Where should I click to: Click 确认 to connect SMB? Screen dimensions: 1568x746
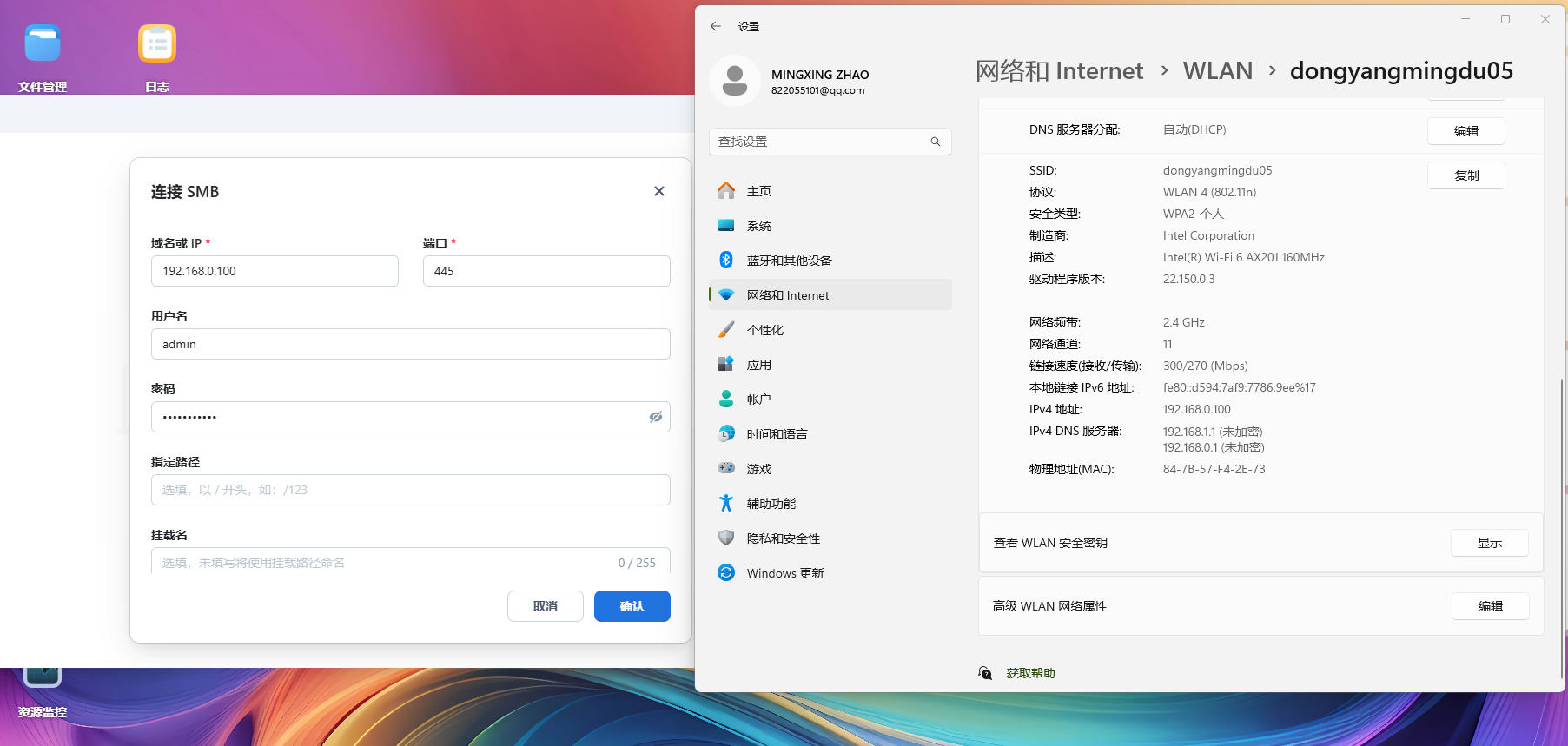(632, 606)
